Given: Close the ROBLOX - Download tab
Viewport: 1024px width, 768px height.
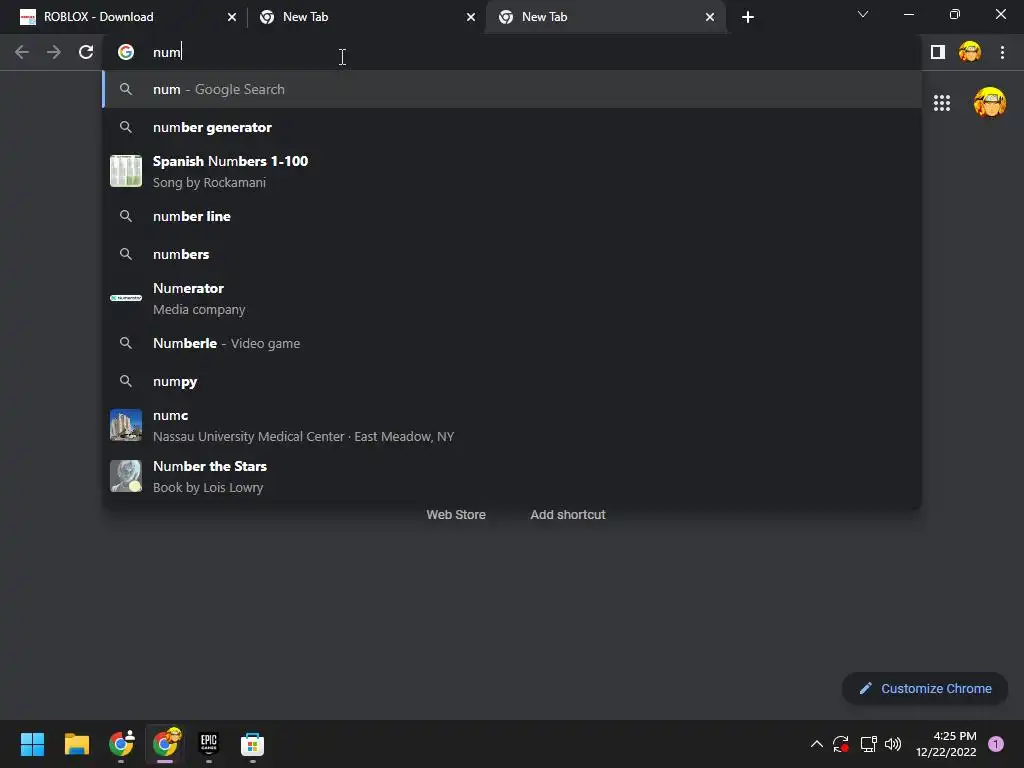Looking at the screenshot, I should [x=232, y=17].
